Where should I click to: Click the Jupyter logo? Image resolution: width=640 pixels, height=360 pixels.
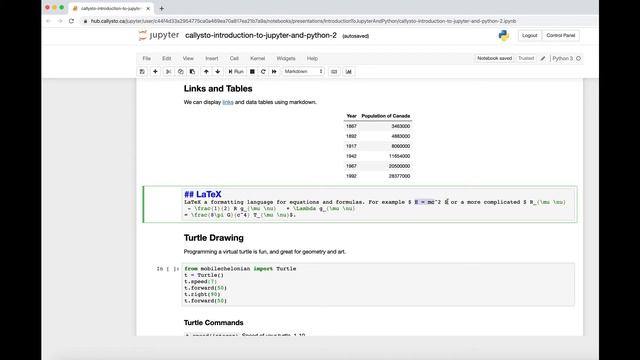pos(159,36)
